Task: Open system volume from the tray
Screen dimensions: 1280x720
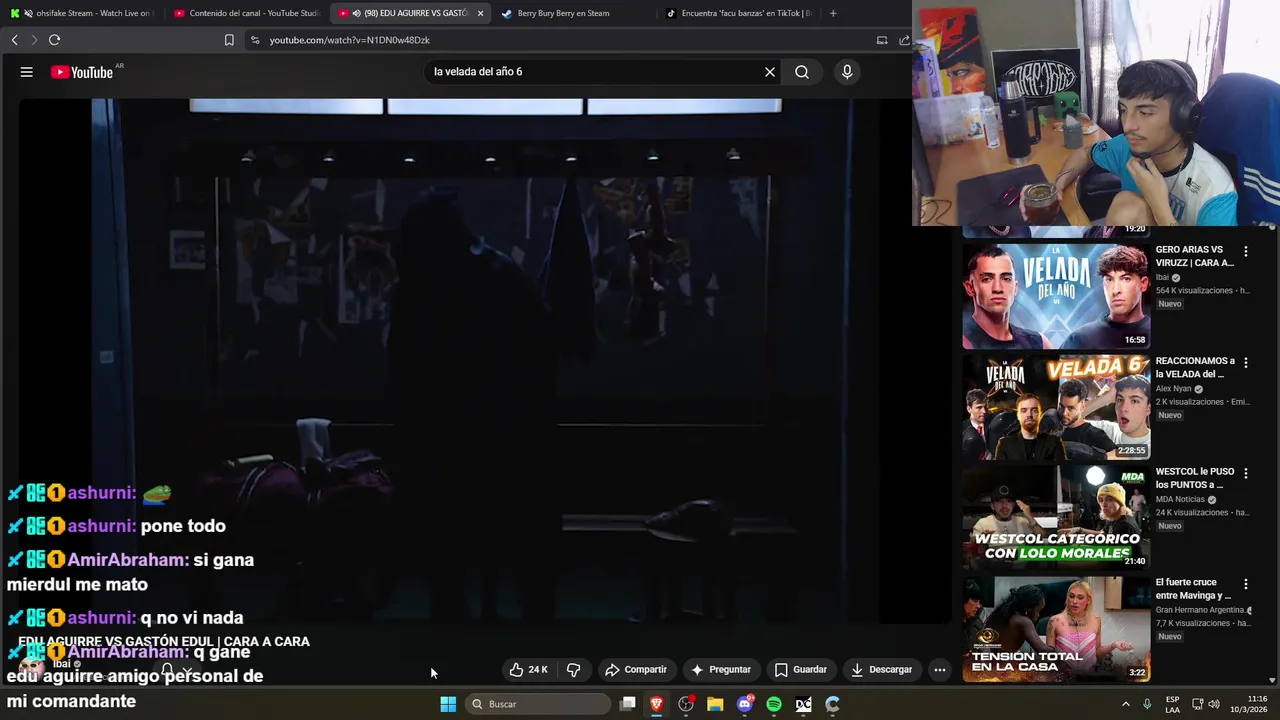Action: 1214,704
